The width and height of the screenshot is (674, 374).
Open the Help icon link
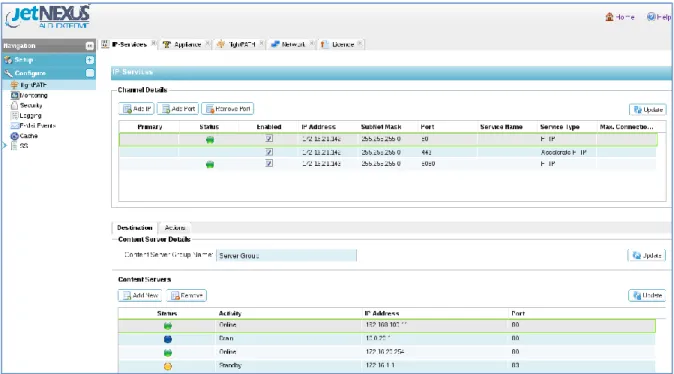pos(659,17)
